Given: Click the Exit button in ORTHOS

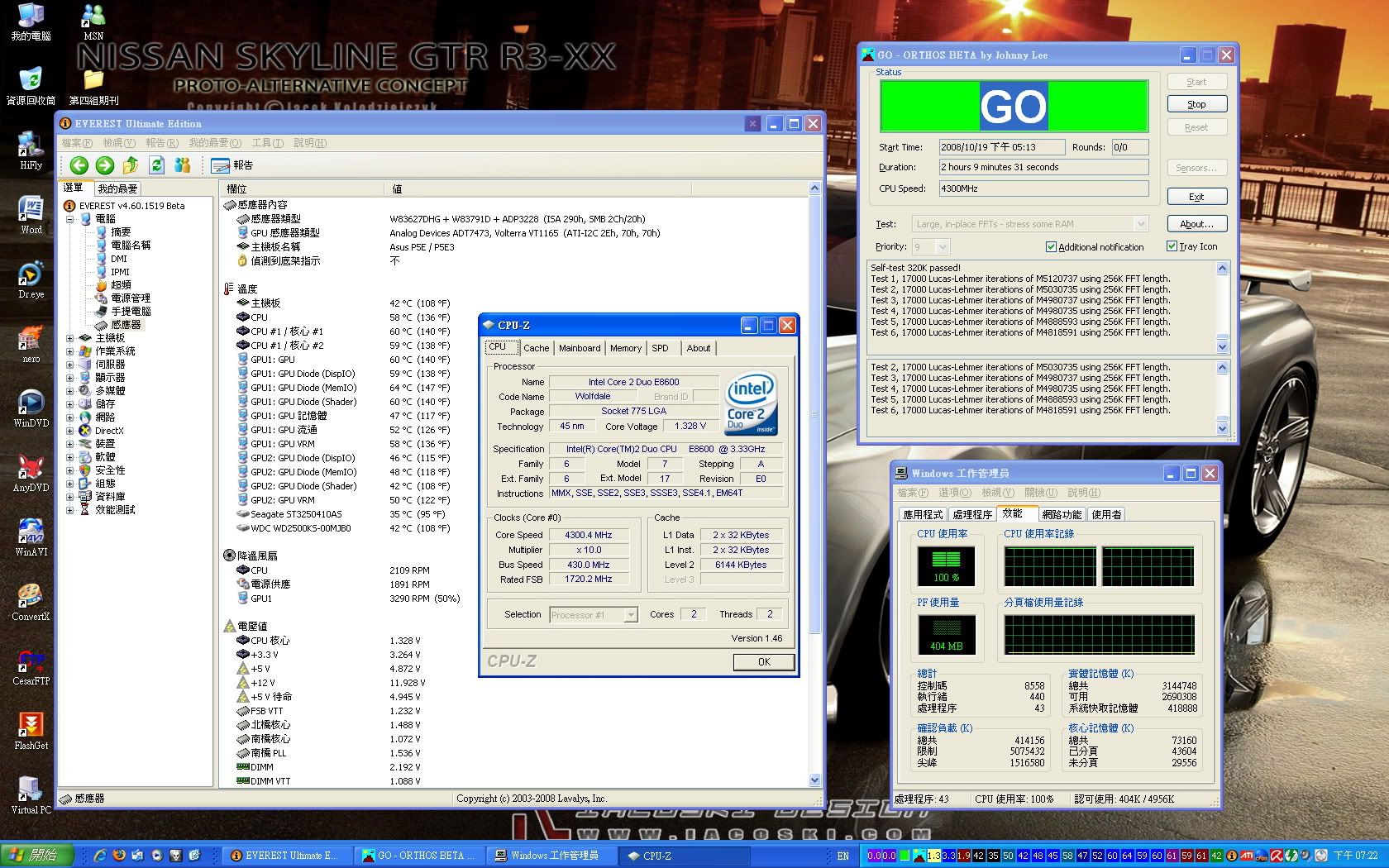Looking at the screenshot, I should coord(1196,197).
